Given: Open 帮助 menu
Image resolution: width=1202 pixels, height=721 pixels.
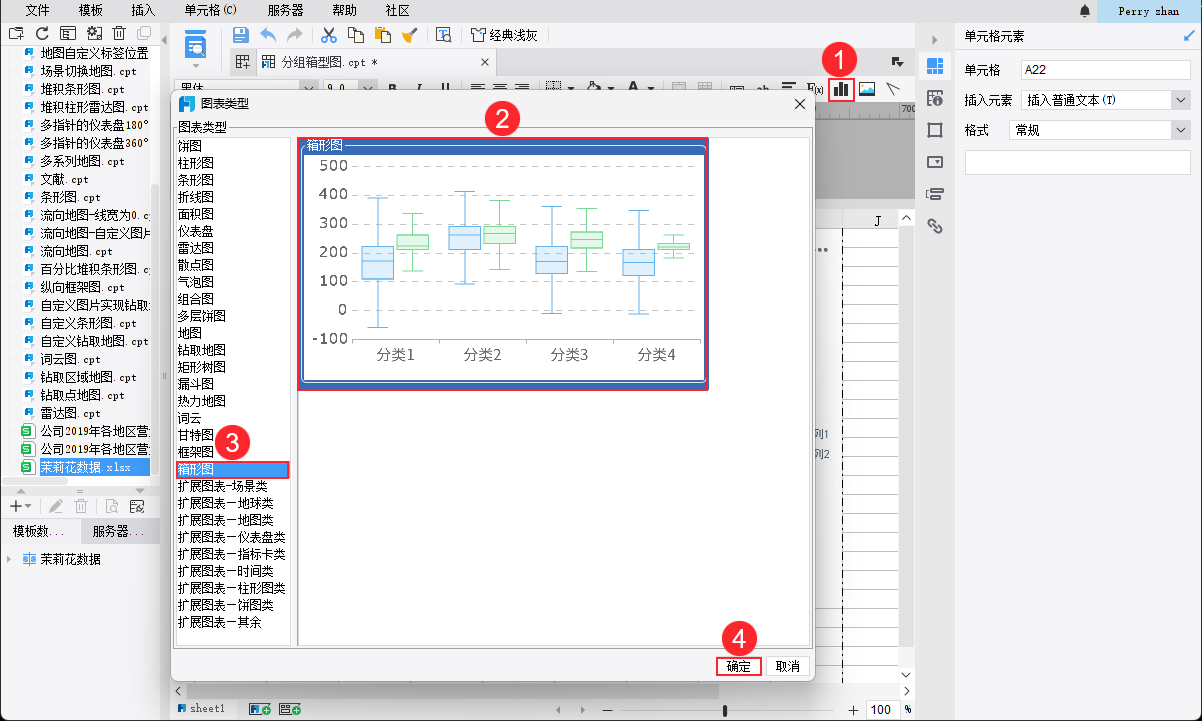Looking at the screenshot, I should (x=344, y=10).
